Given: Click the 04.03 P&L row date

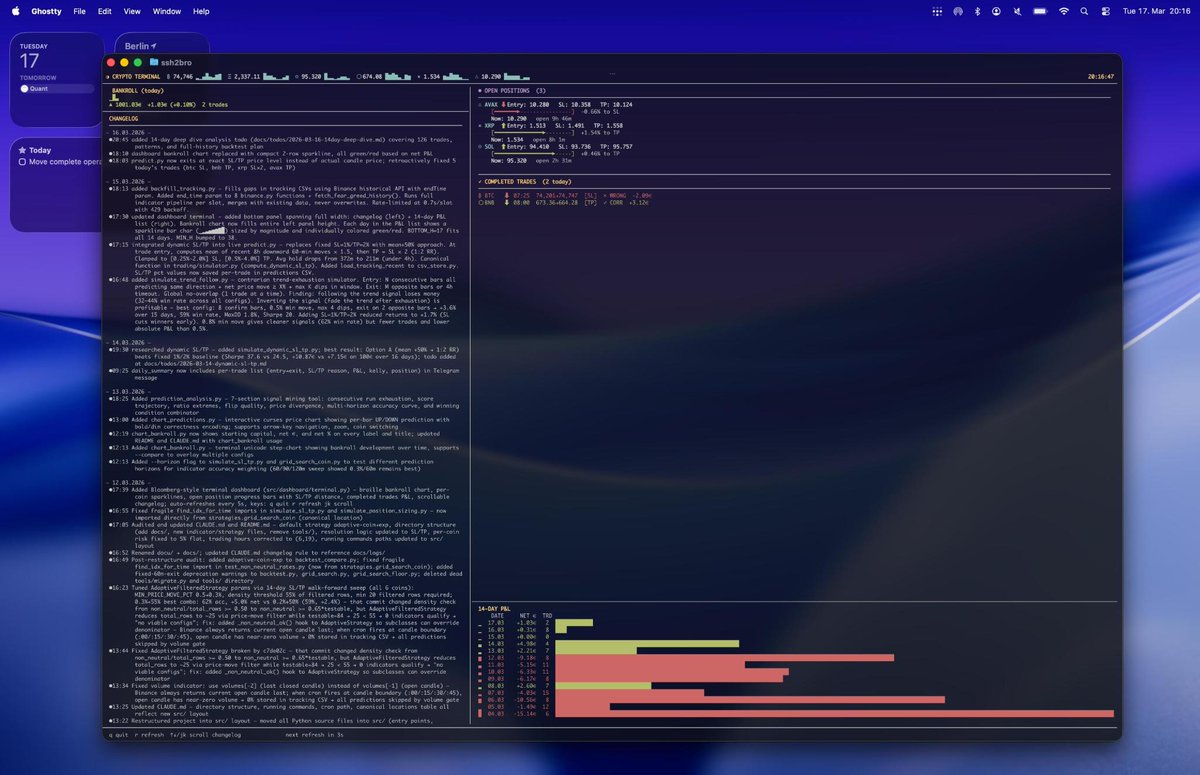Looking at the screenshot, I should click(496, 713).
